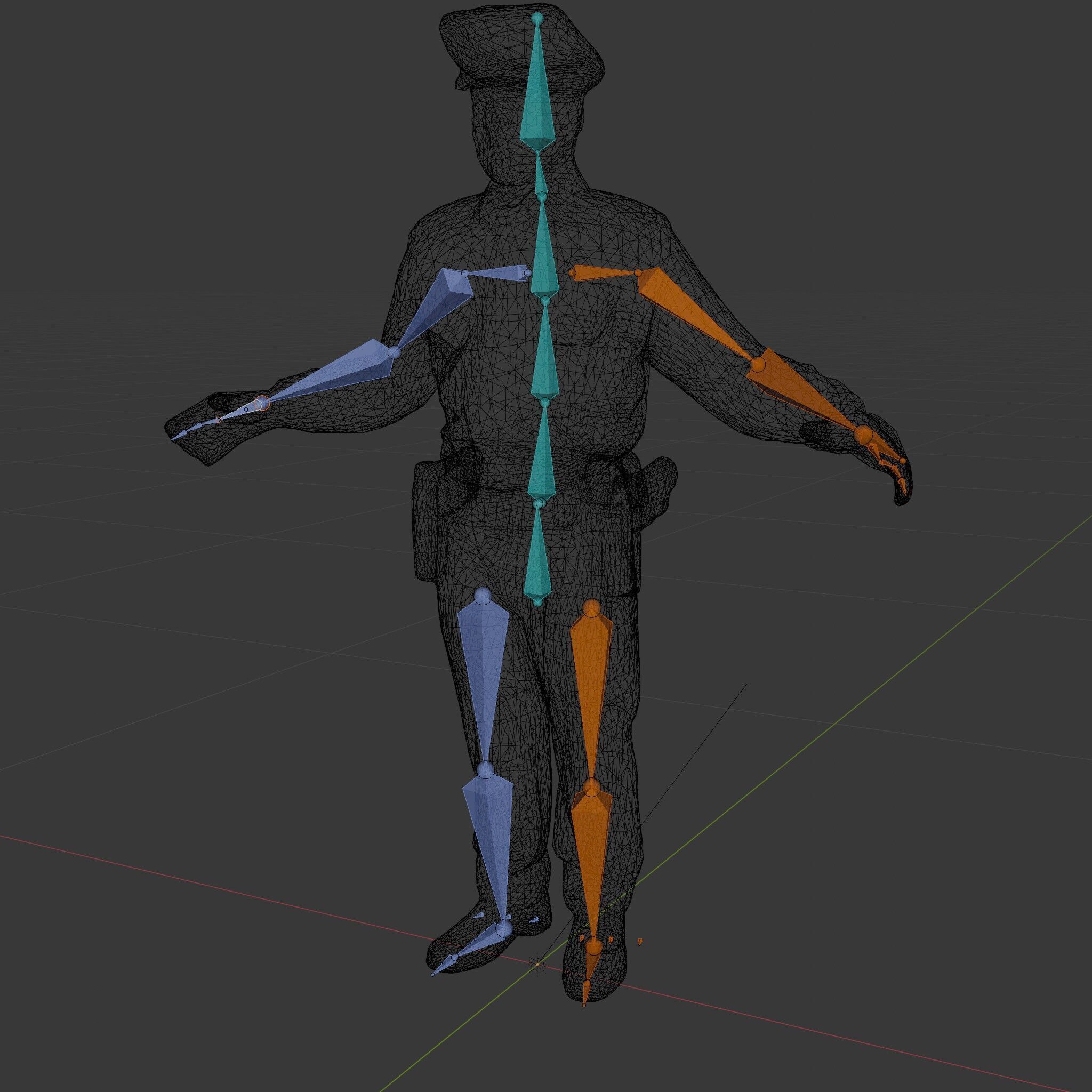This screenshot has width=1092, height=1092.
Task: Click the orange wrist joint sphere
Action: (863, 435)
